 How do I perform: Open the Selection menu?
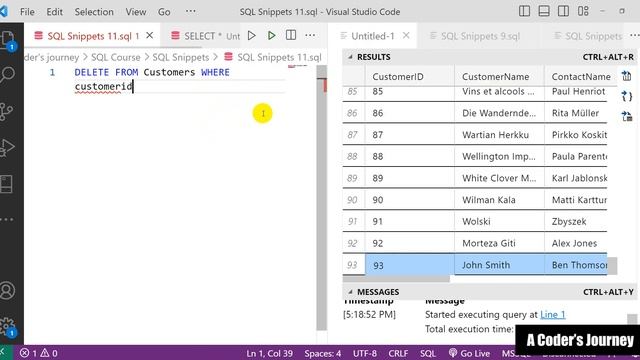click(94, 12)
